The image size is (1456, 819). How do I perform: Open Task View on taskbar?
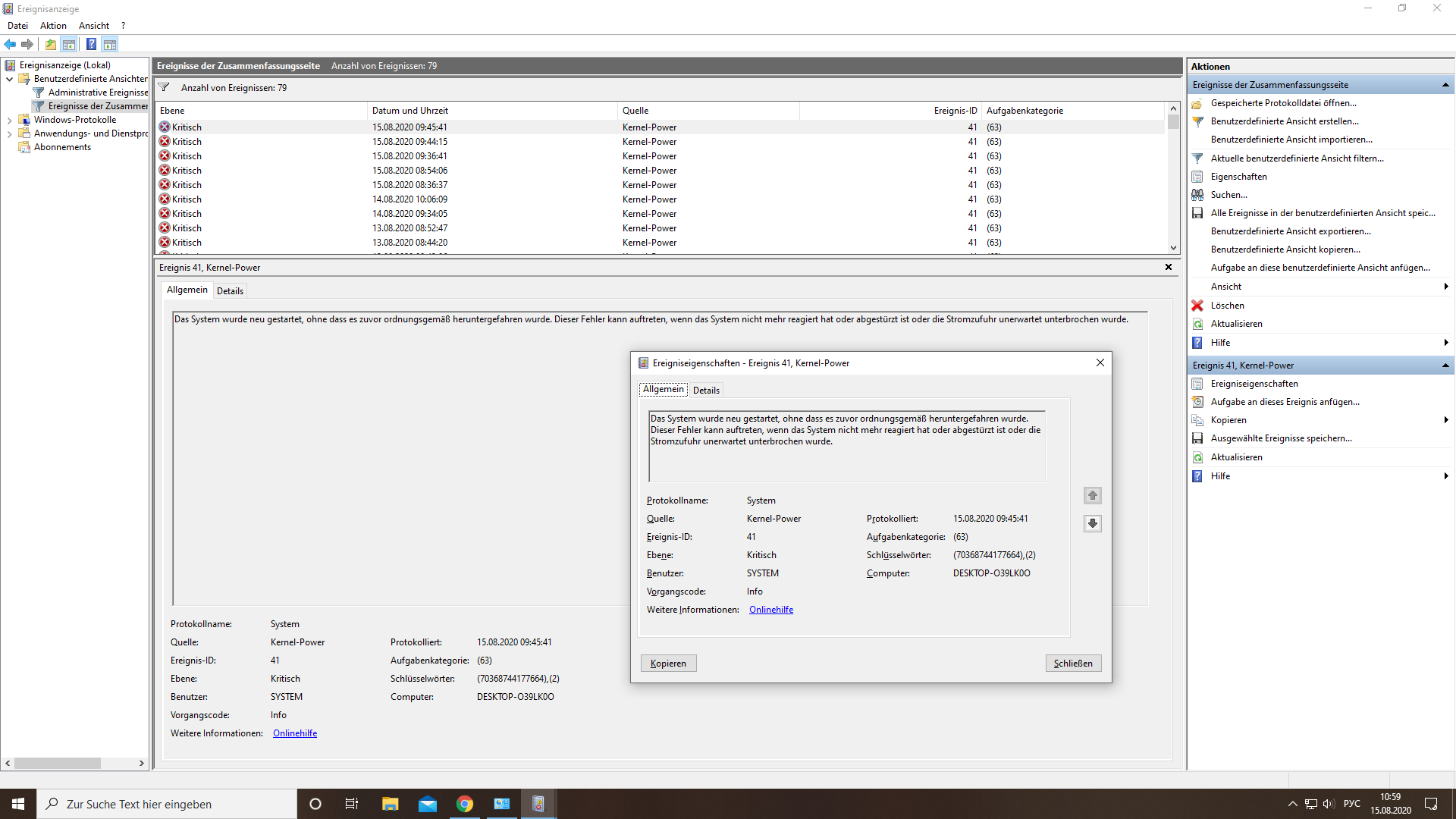tap(352, 804)
